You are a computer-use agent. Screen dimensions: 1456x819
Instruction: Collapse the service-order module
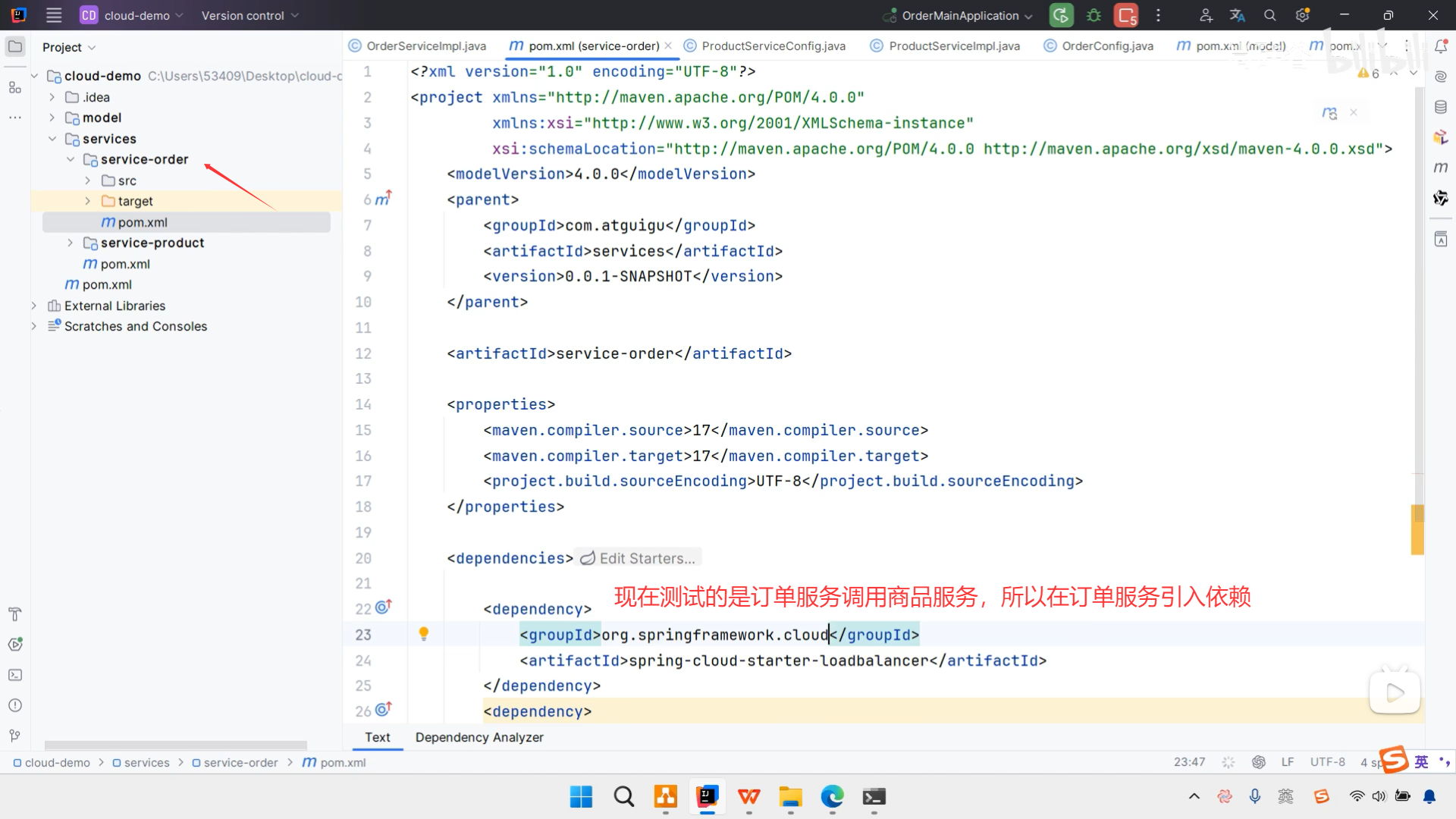(70, 159)
